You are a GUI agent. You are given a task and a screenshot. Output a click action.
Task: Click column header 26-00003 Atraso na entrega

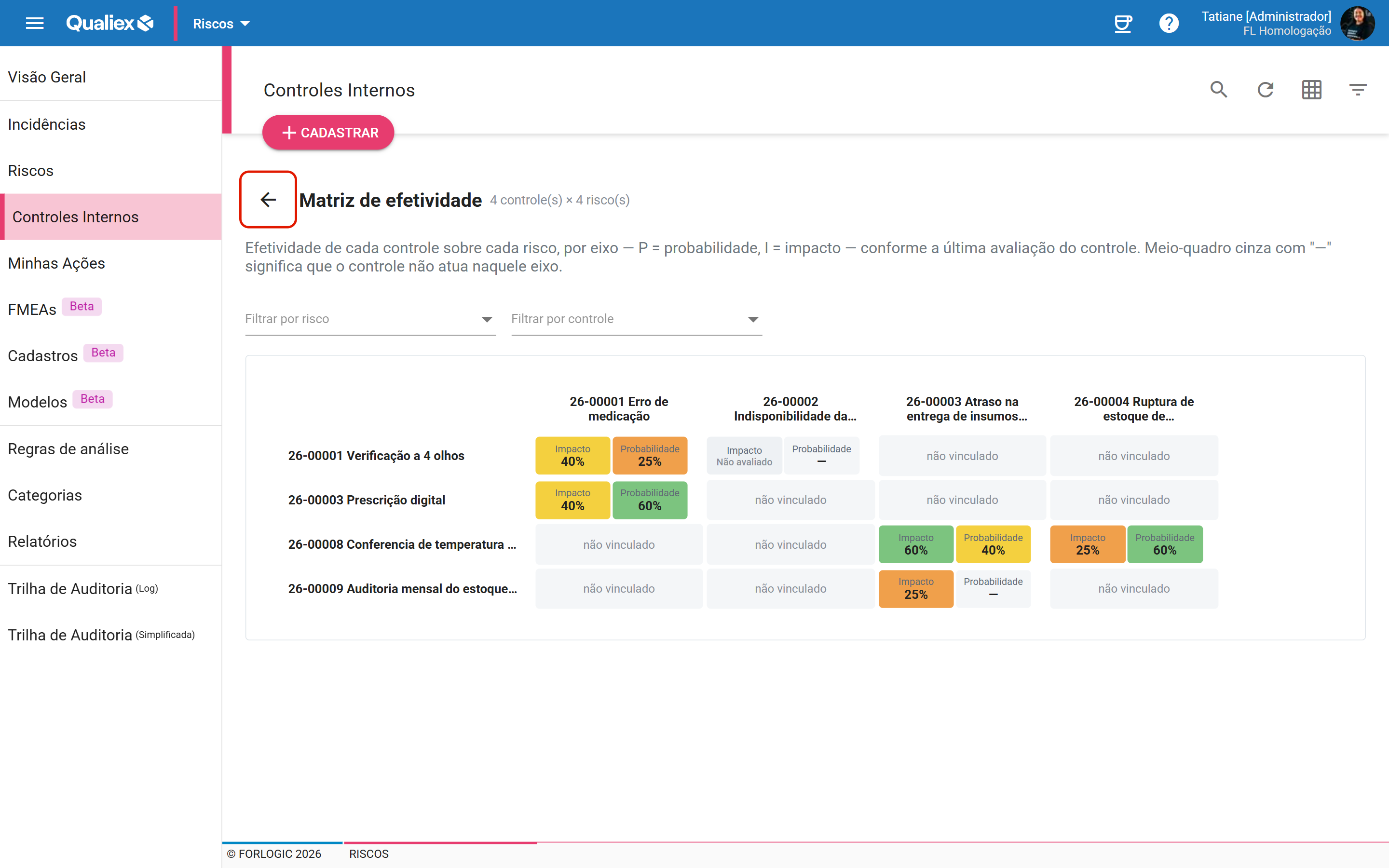click(x=966, y=409)
